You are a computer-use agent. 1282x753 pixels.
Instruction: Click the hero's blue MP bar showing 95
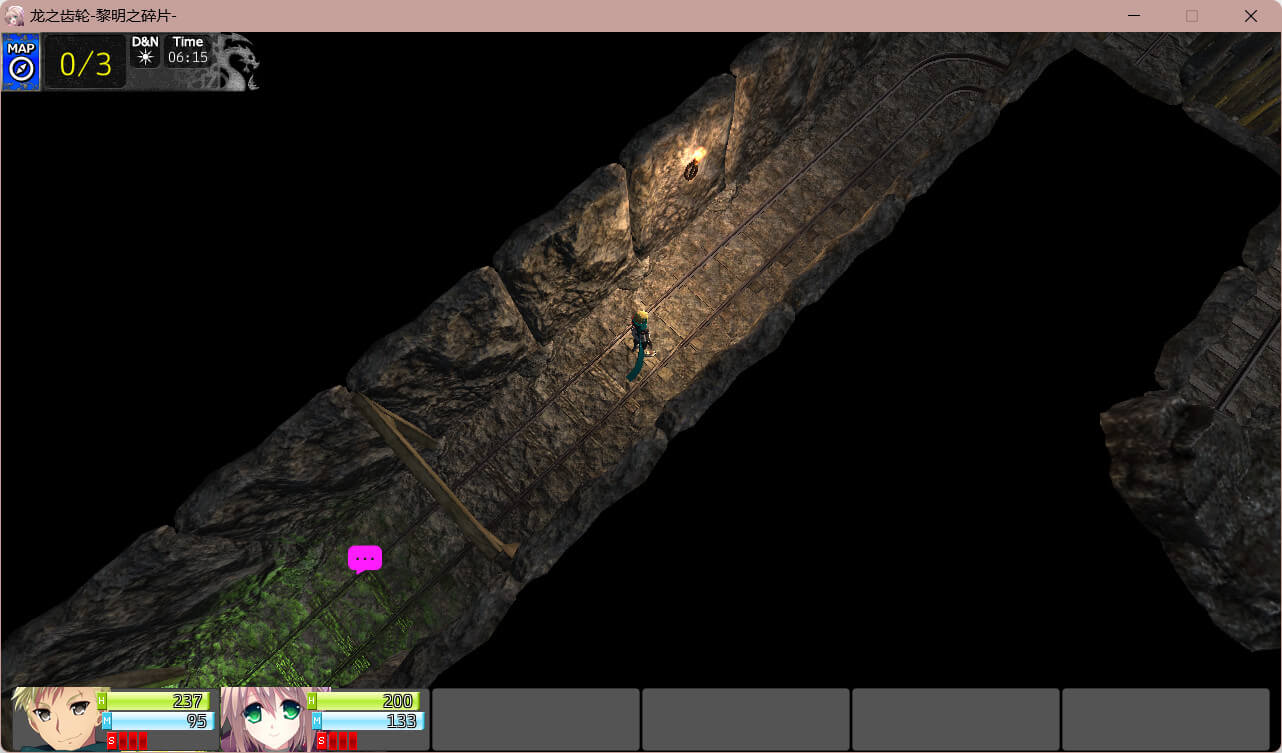click(160, 721)
